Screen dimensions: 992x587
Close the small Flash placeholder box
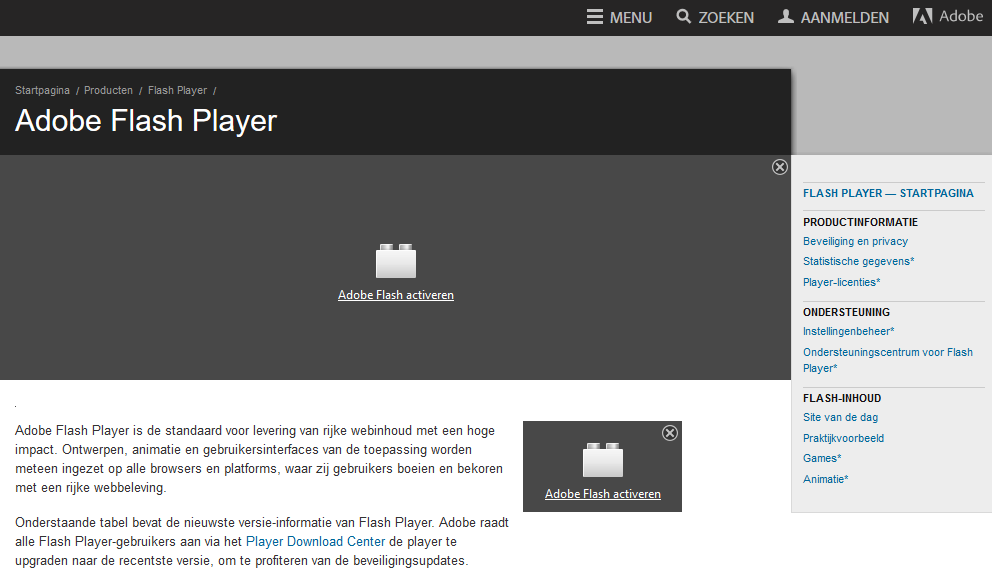(670, 433)
